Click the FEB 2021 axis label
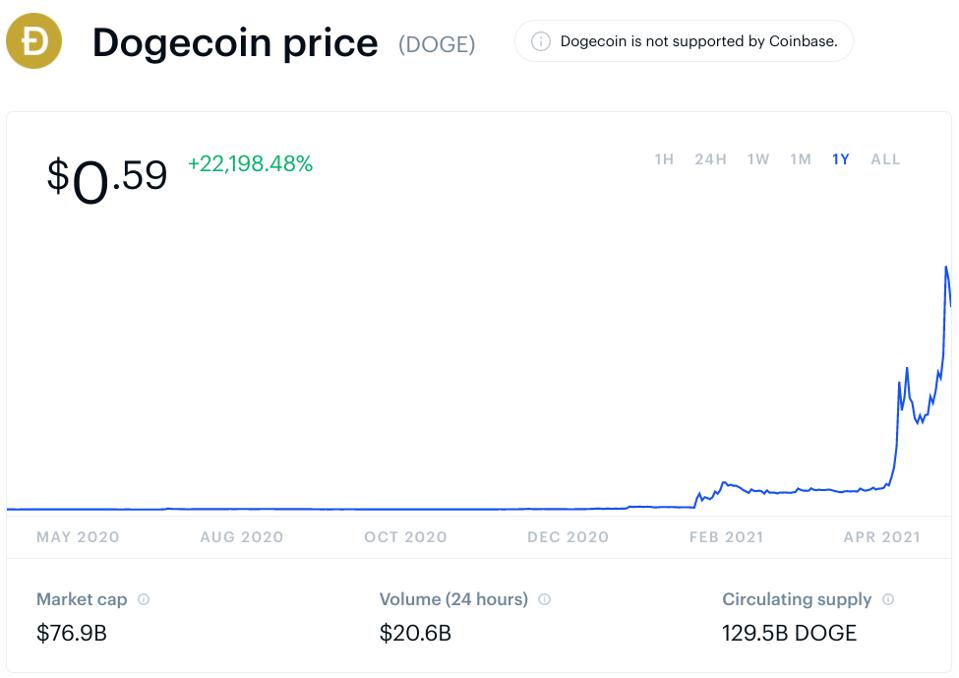 (x=726, y=536)
